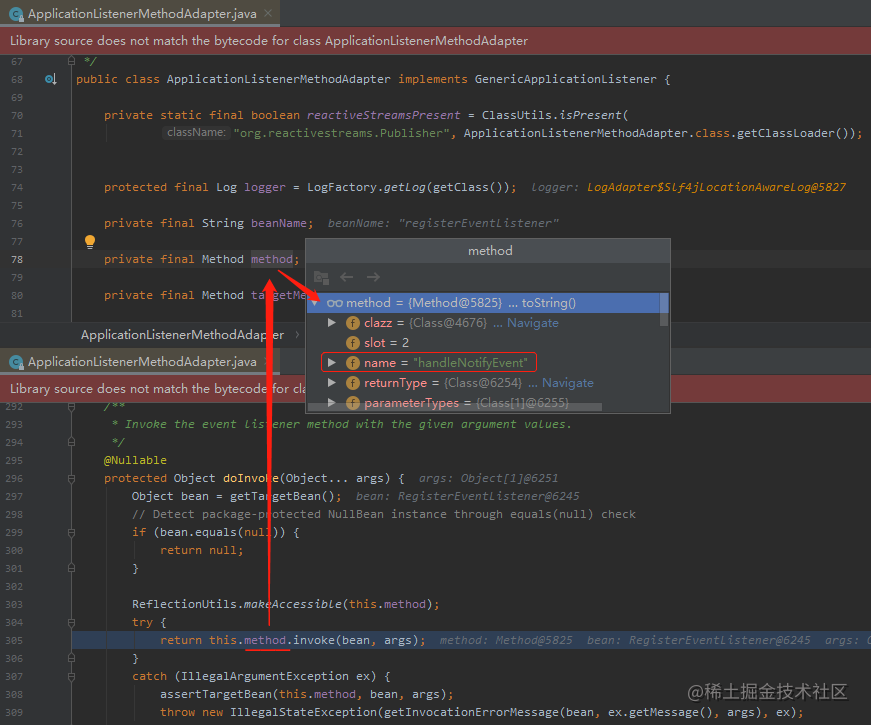Click IllegalArgumentException on line 307

pos(264,676)
